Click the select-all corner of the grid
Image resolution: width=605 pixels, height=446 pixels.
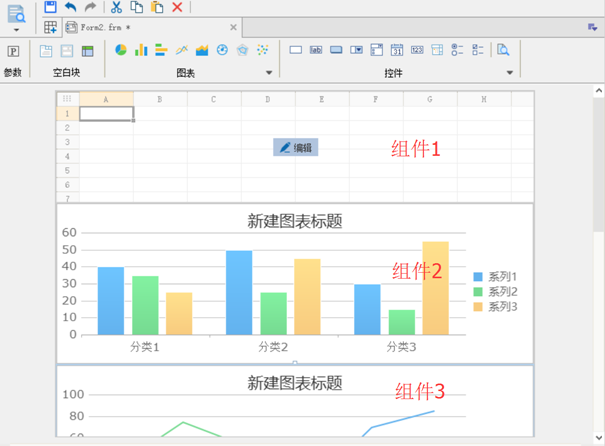point(68,99)
